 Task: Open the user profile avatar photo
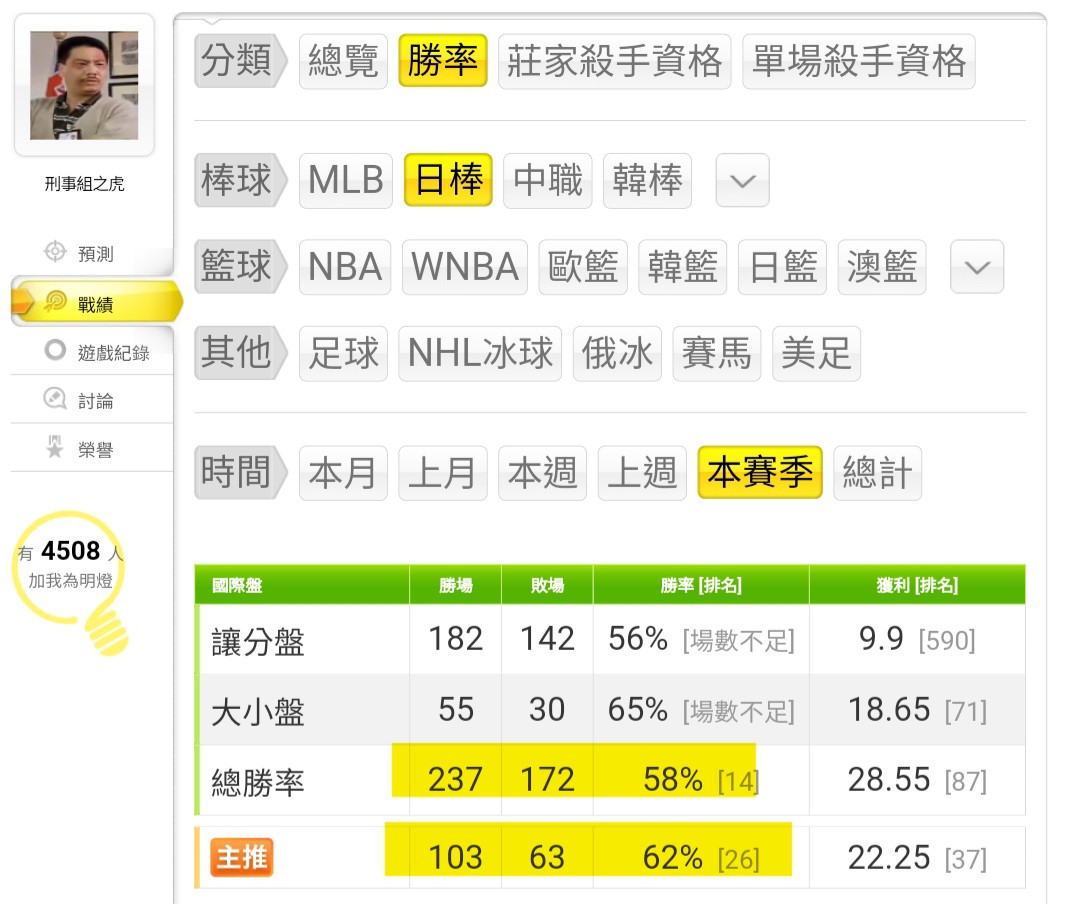pyautogui.click(x=84, y=85)
